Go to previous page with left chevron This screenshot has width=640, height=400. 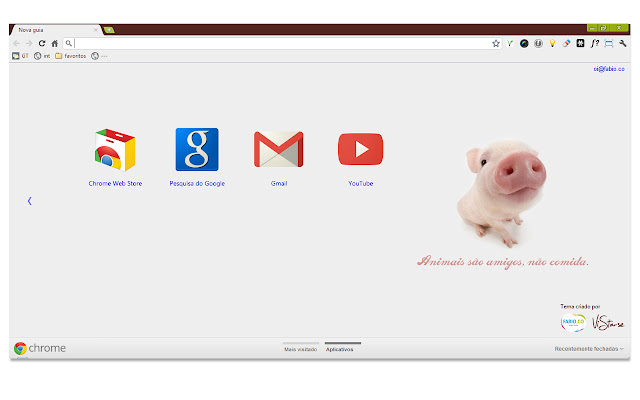(29, 201)
